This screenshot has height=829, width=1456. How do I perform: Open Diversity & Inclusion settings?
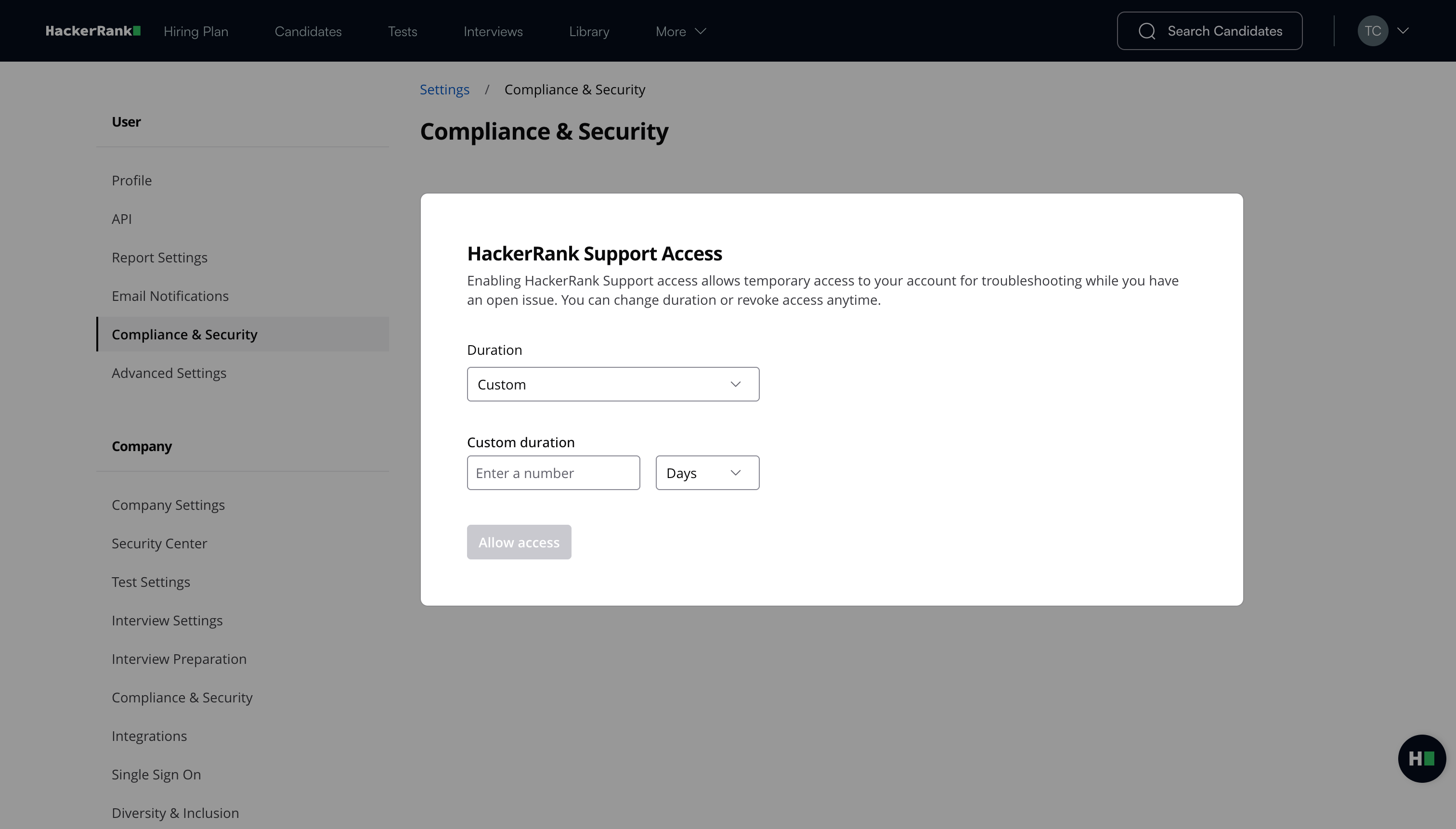point(175,813)
